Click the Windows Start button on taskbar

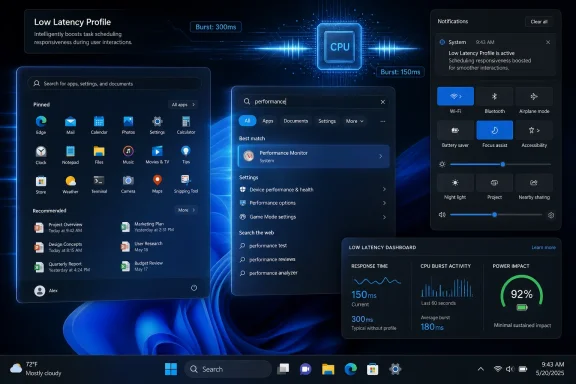(x=171, y=369)
